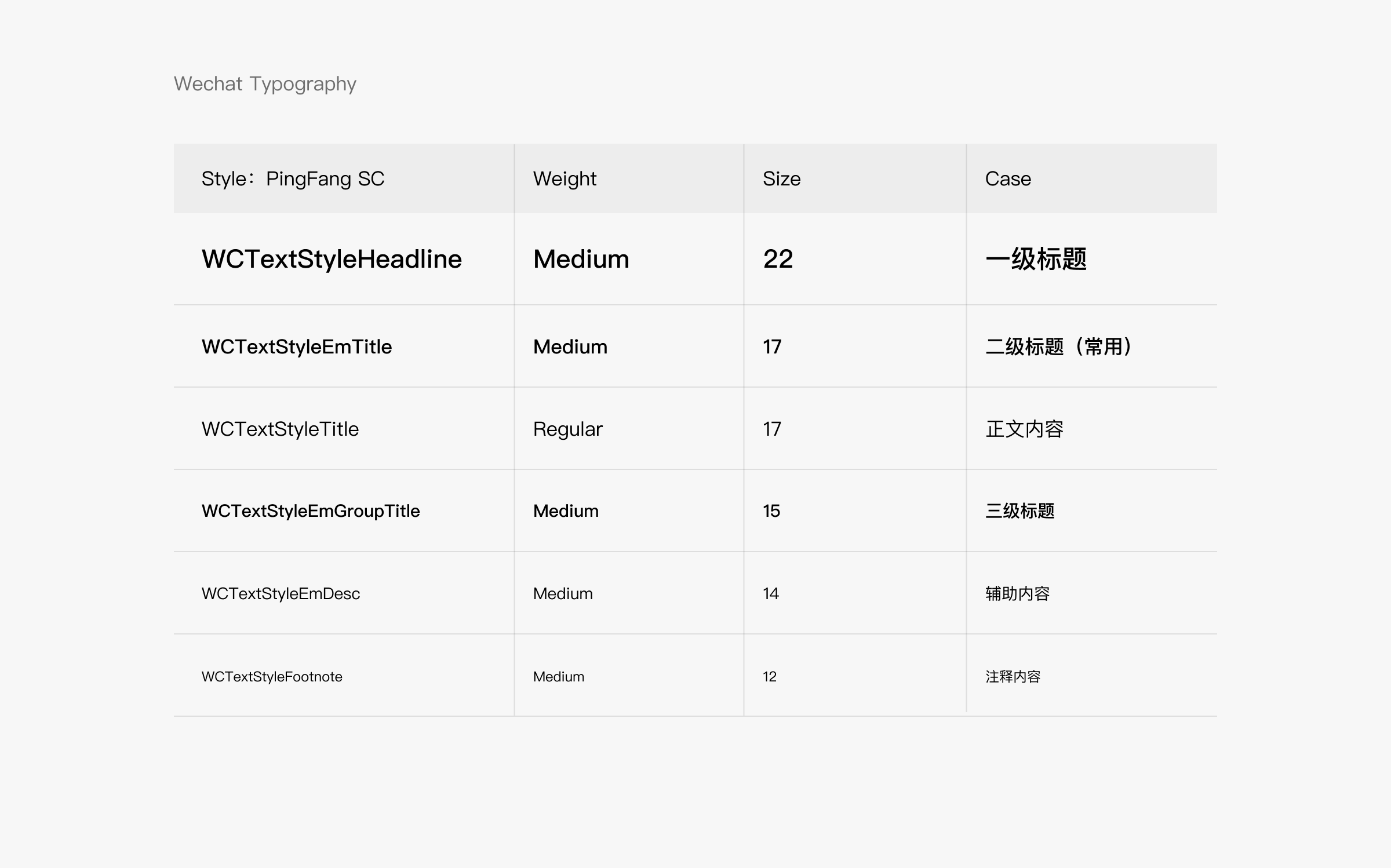Click size value 15
The image size is (1391, 868).
(771, 511)
